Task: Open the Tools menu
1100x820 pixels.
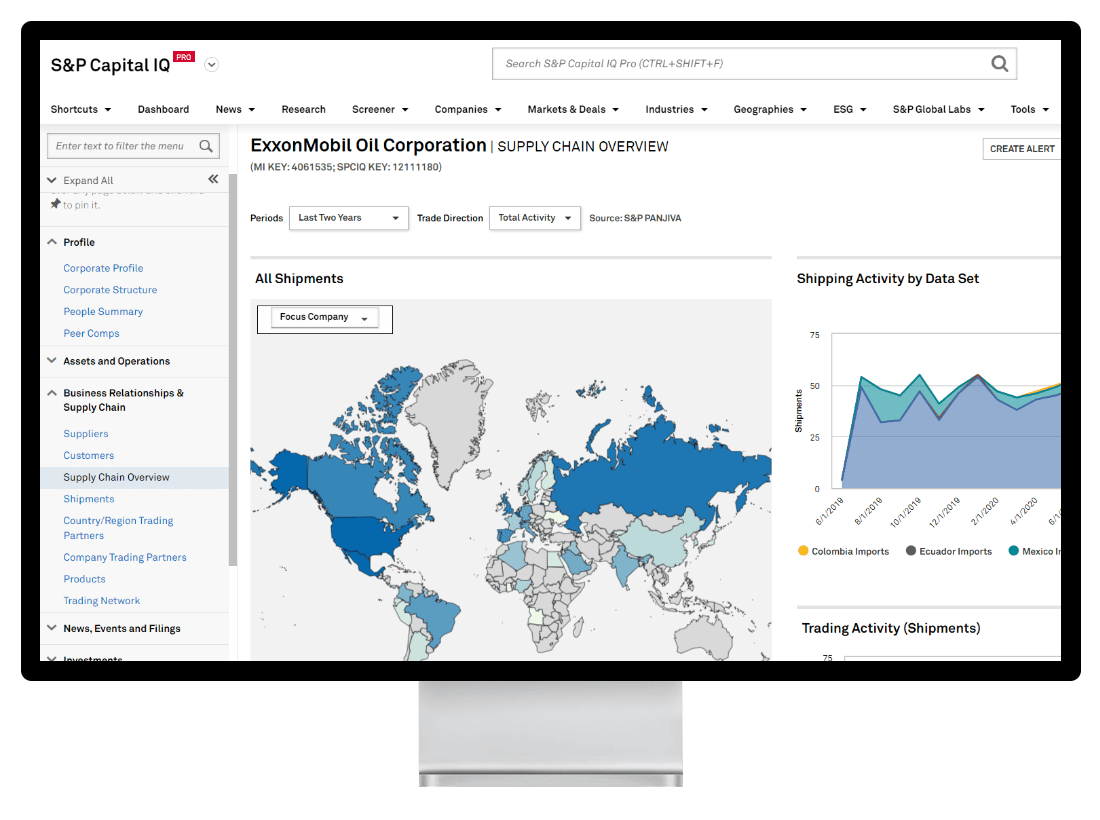Action: point(1029,109)
